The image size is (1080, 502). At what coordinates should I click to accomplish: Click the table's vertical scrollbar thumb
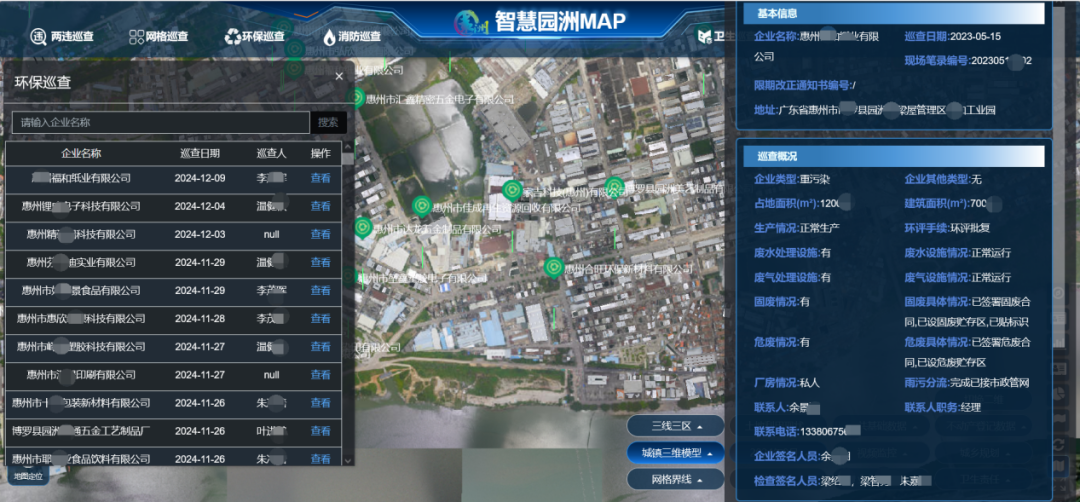click(x=347, y=159)
